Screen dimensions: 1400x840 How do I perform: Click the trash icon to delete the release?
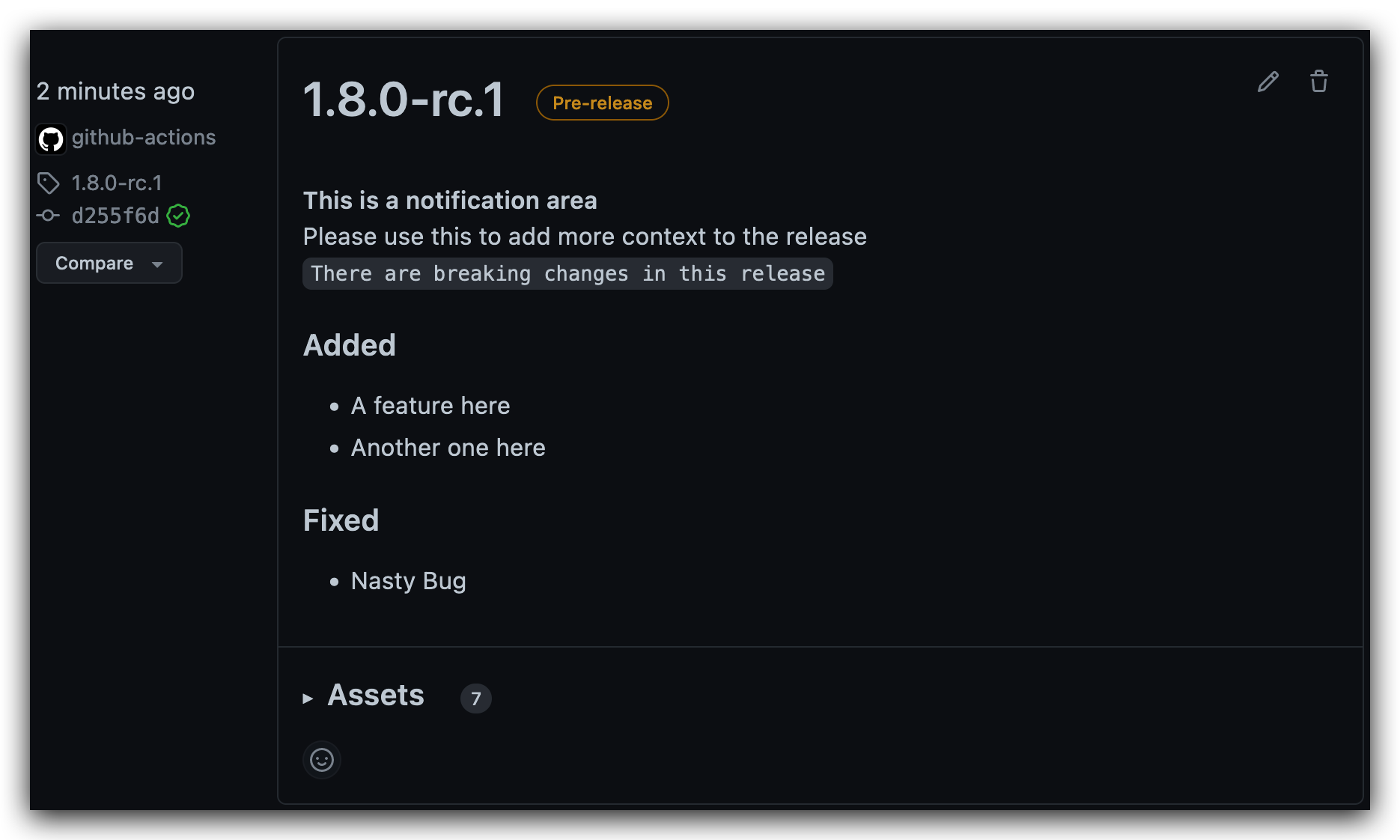pyautogui.click(x=1318, y=82)
